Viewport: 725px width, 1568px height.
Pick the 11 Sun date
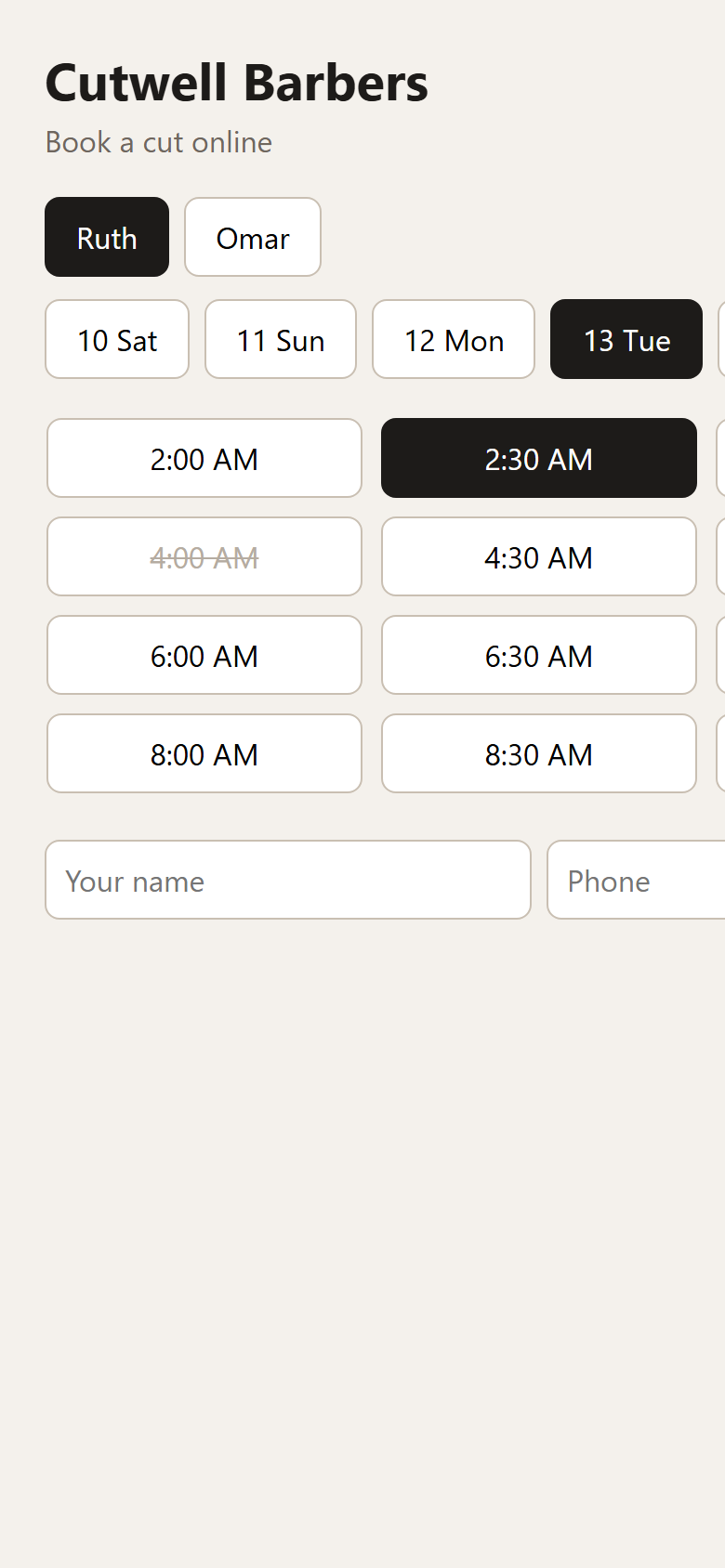click(281, 339)
